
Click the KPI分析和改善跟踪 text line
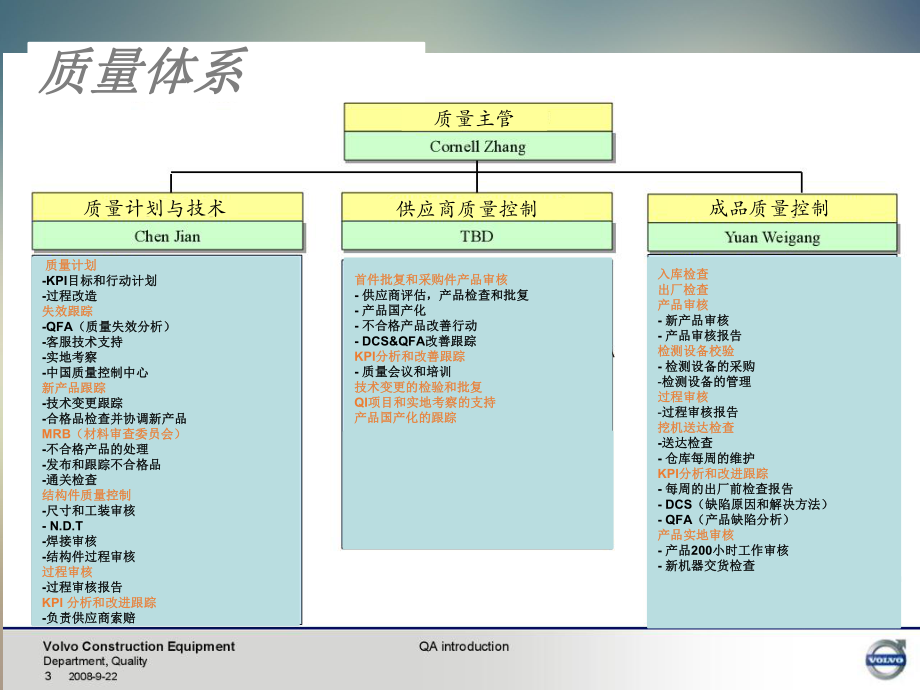click(x=410, y=356)
